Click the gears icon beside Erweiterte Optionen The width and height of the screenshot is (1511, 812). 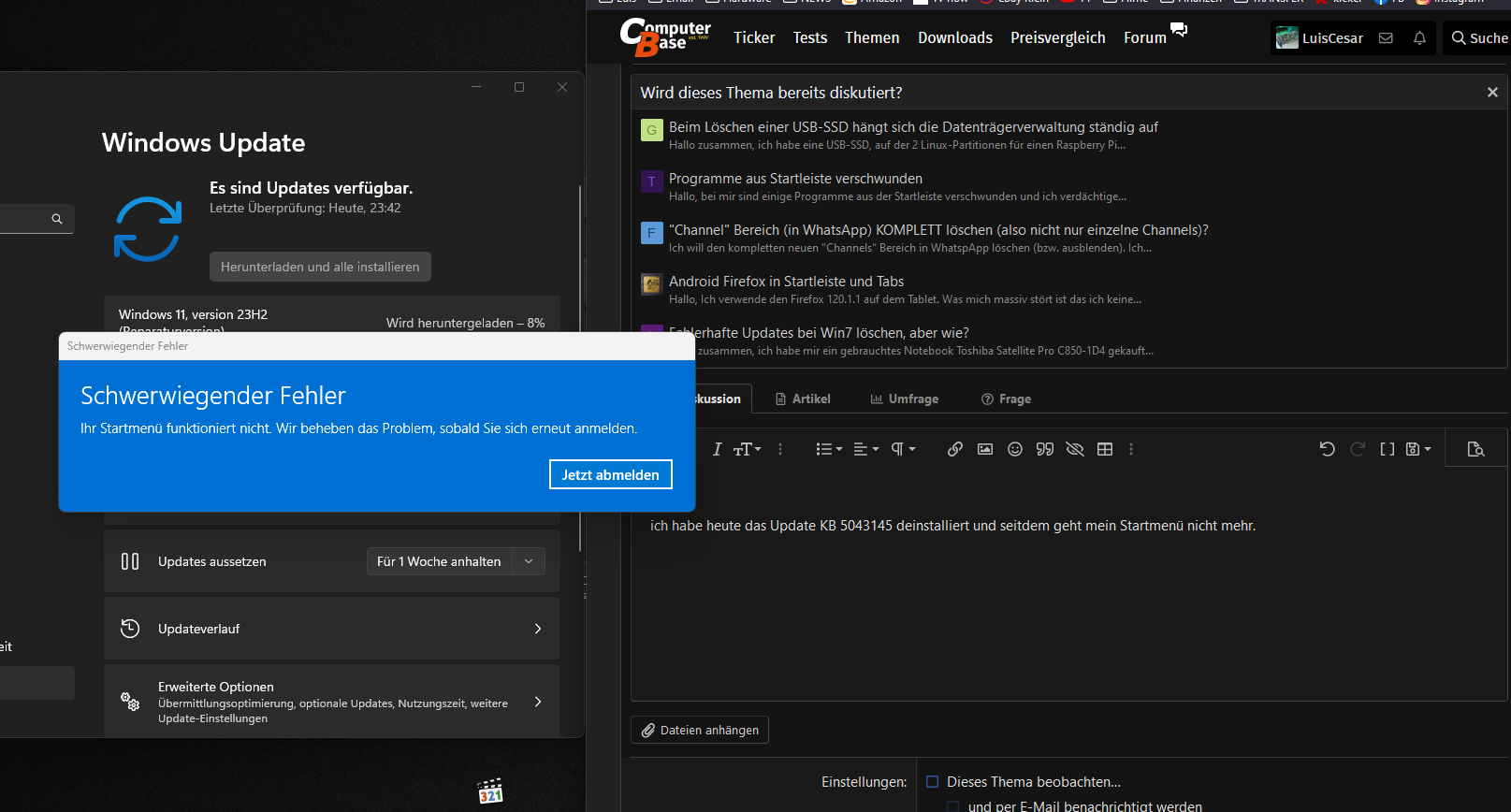click(130, 701)
